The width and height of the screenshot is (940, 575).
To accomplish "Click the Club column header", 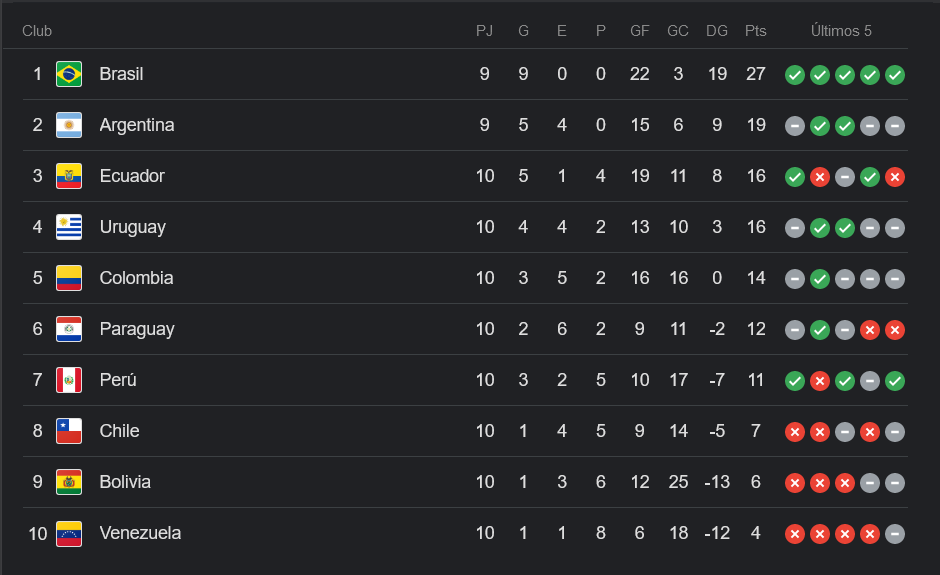I will (x=37, y=31).
